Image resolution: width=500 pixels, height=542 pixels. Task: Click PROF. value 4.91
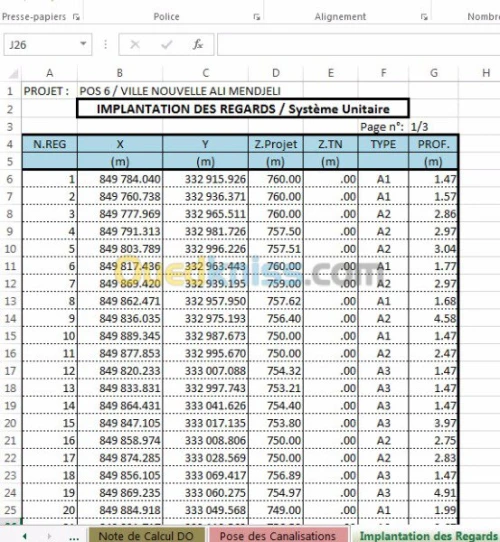coord(434,493)
